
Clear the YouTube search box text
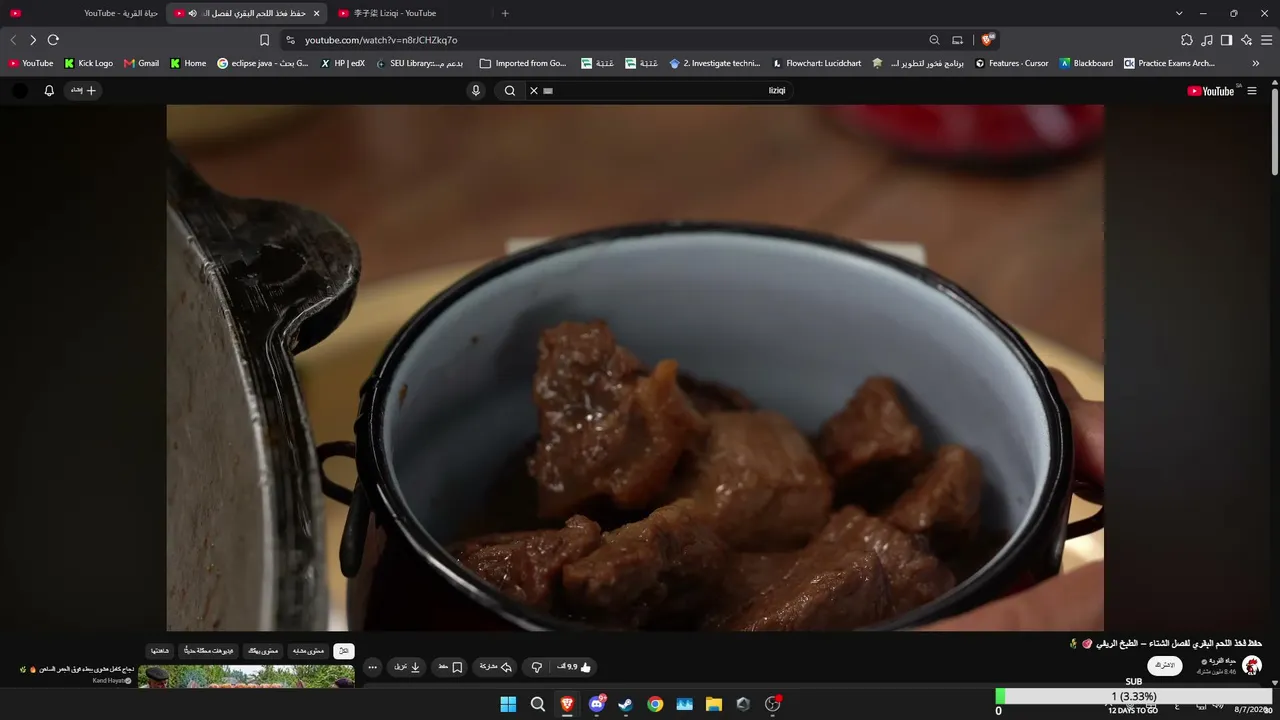click(x=533, y=90)
